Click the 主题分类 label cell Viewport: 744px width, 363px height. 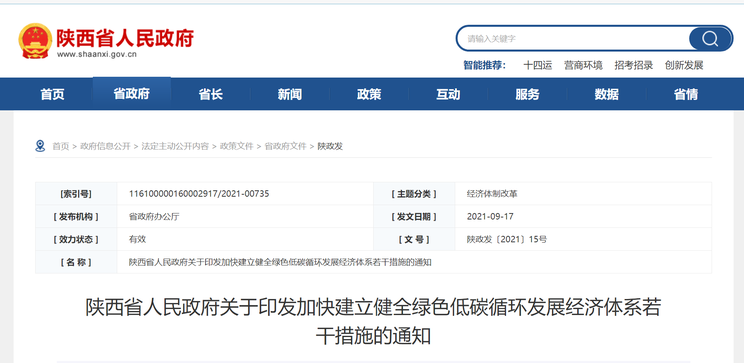click(414, 194)
